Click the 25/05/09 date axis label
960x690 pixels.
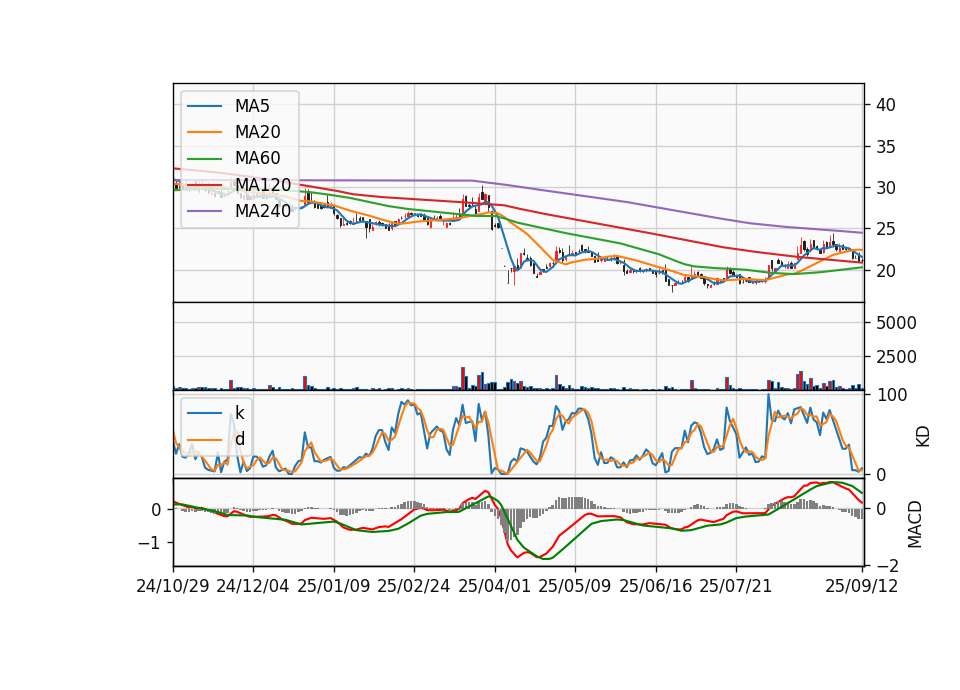click(575, 586)
